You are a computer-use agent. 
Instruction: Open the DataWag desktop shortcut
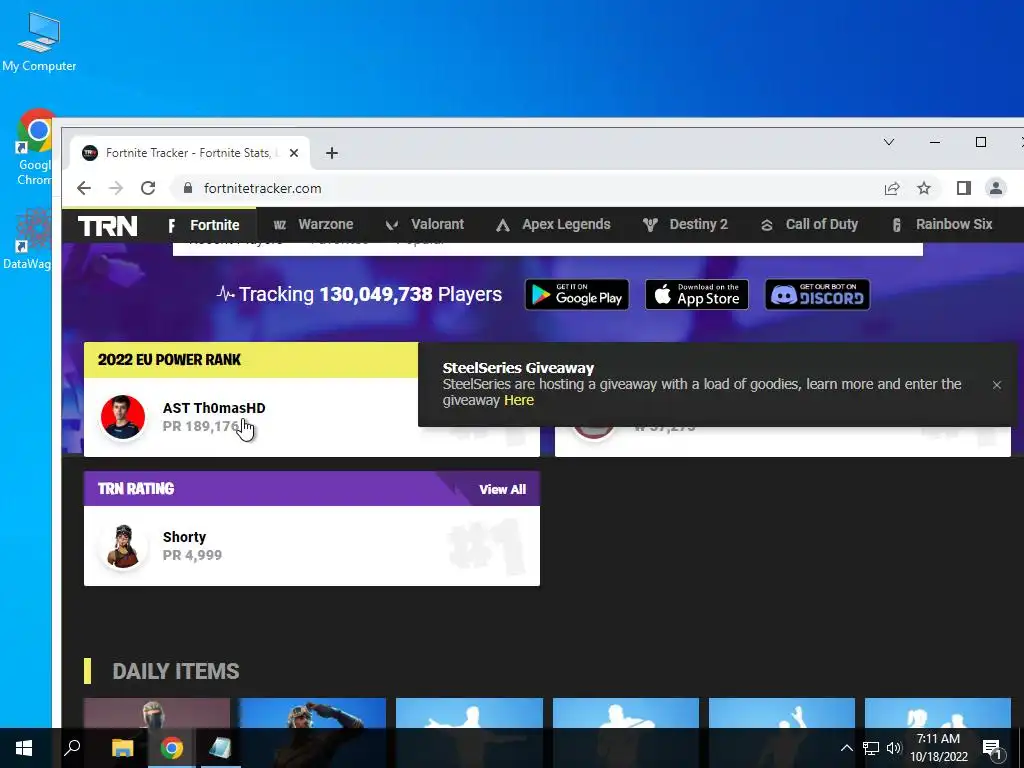pos(29,239)
